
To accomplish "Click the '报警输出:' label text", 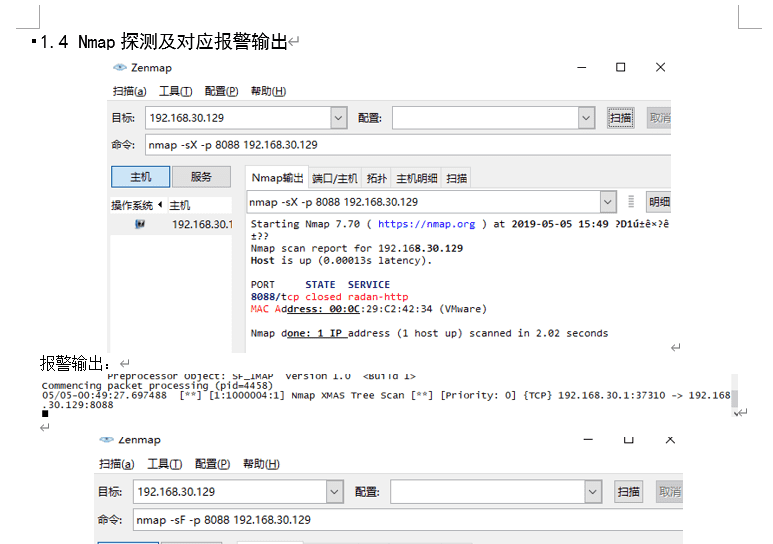I will pyautogui.click(x=74, y=363).
